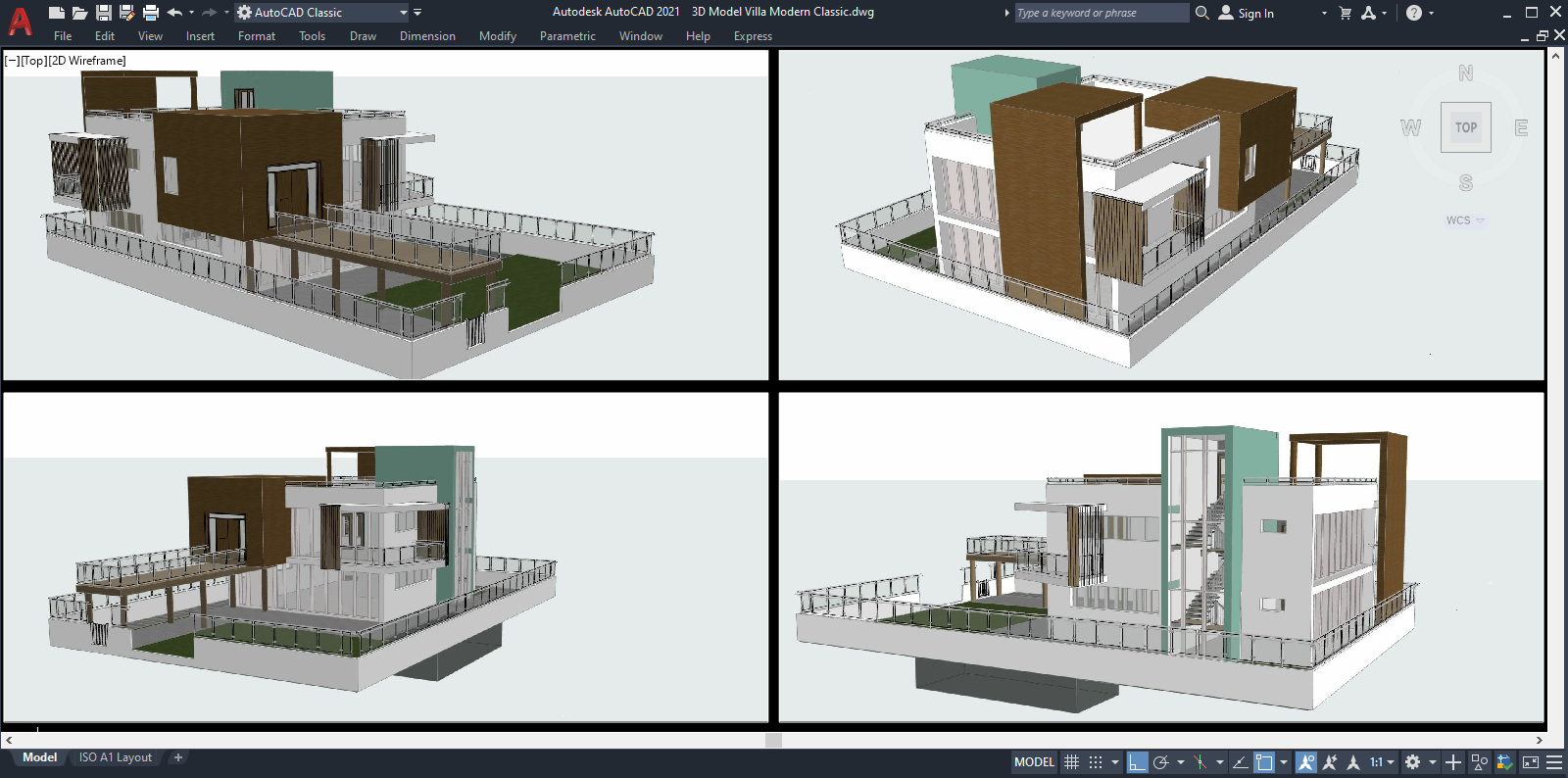This screenshot has height=778, width=1568.
Task: Open the Draw menu
Action: coord(363,36)
